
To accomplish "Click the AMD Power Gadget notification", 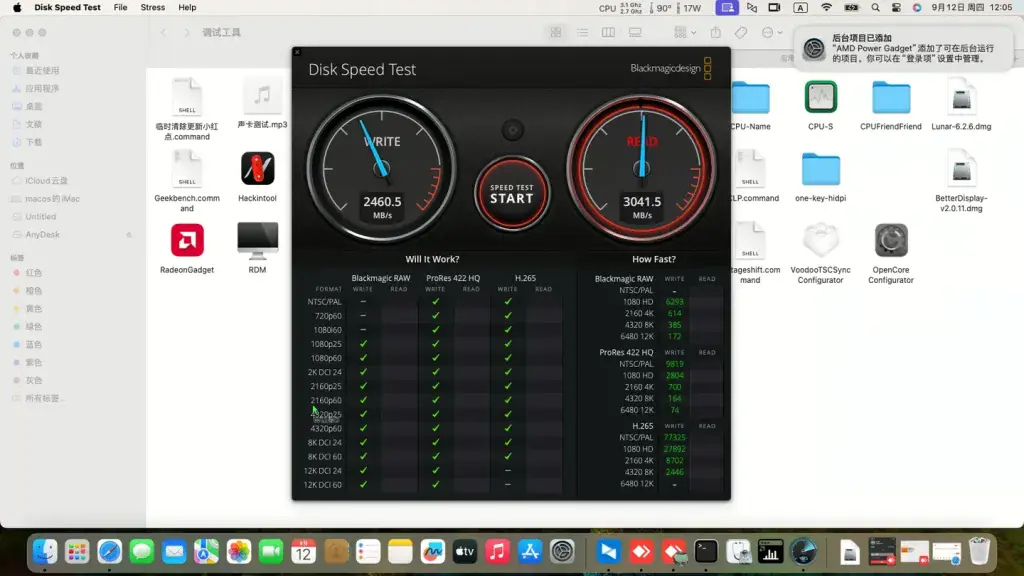I will (904, 48).
